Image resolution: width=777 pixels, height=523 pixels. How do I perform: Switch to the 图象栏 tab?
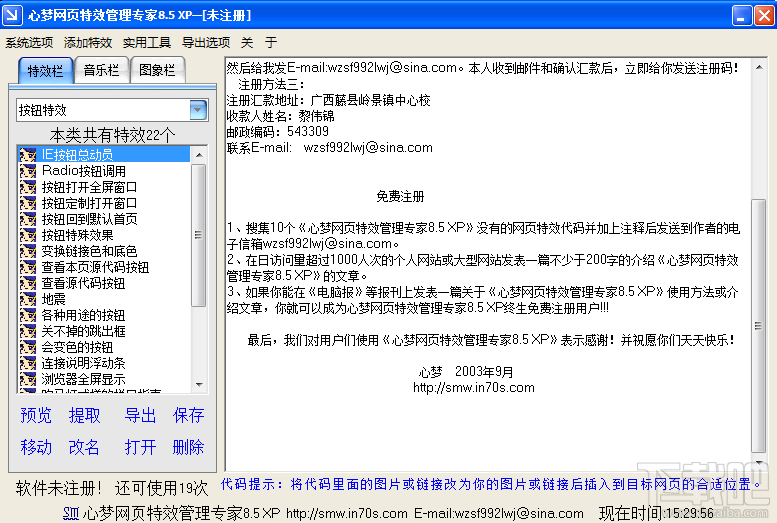157,70
